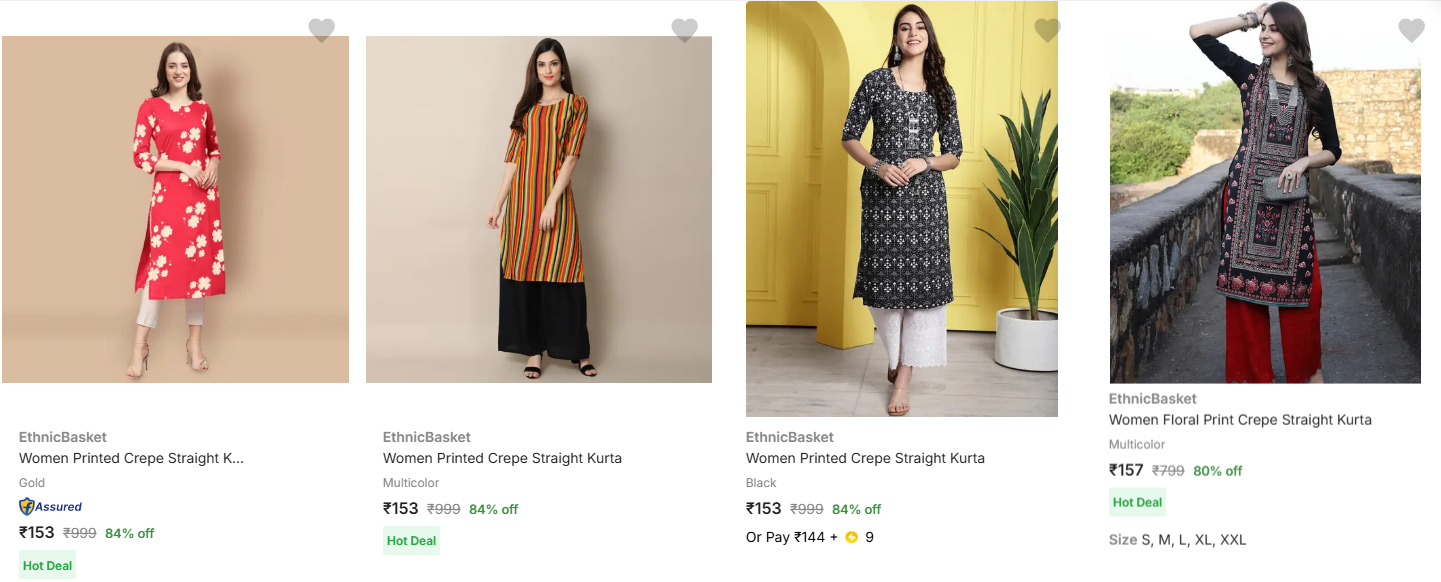
Task: Toggle wishlist heart on black printed kurta
Action: pos(1047,30)
